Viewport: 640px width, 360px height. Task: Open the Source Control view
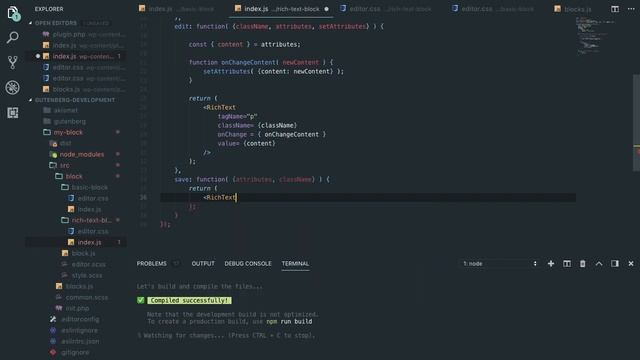click(13, 62)
